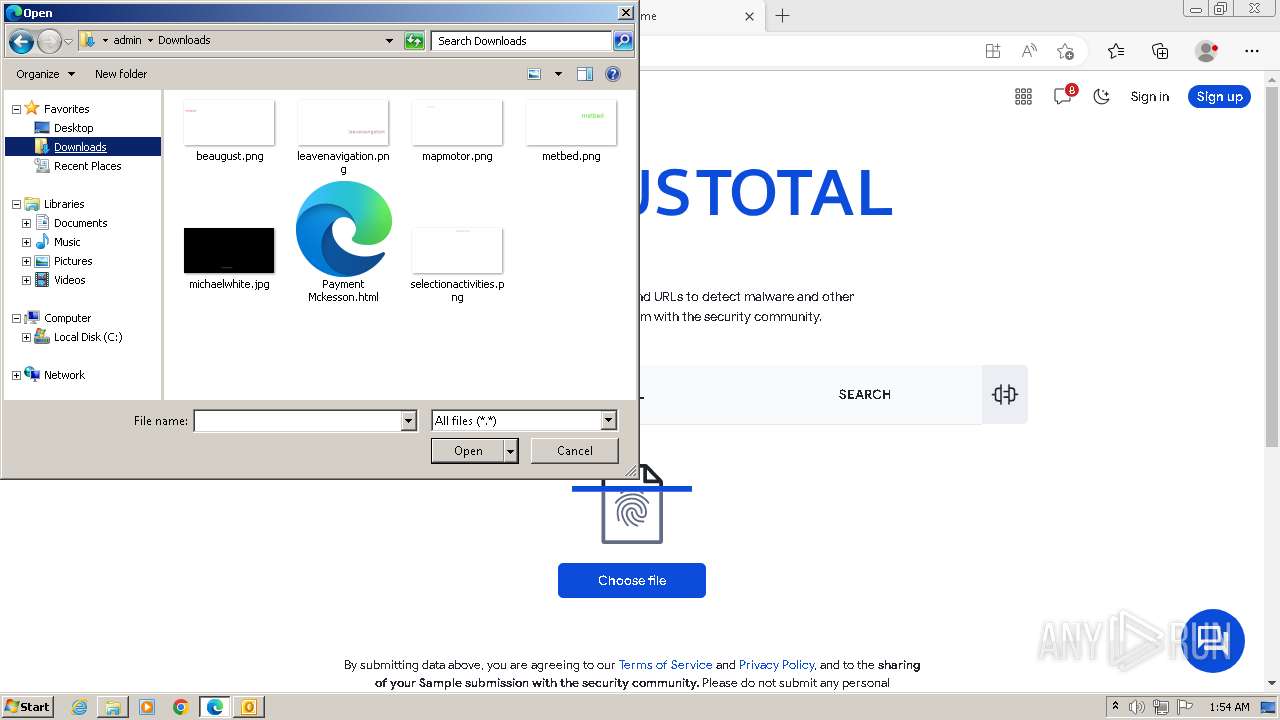Viewport: 1280px width, 720px height.
Task: Click the Search Downloads magnifier icon
Action: [623, 41]
